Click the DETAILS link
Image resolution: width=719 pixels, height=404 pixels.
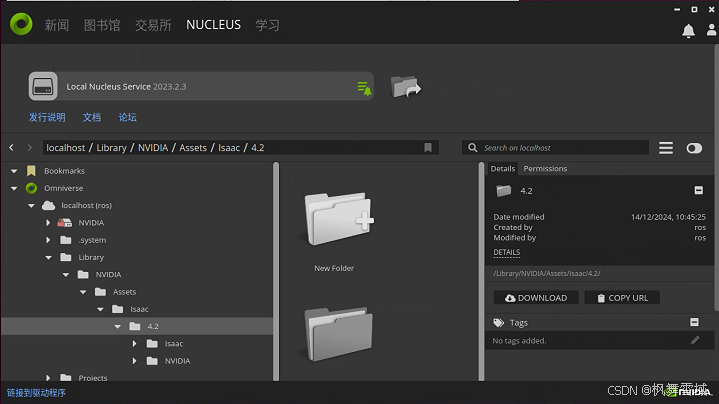point(506,252)
